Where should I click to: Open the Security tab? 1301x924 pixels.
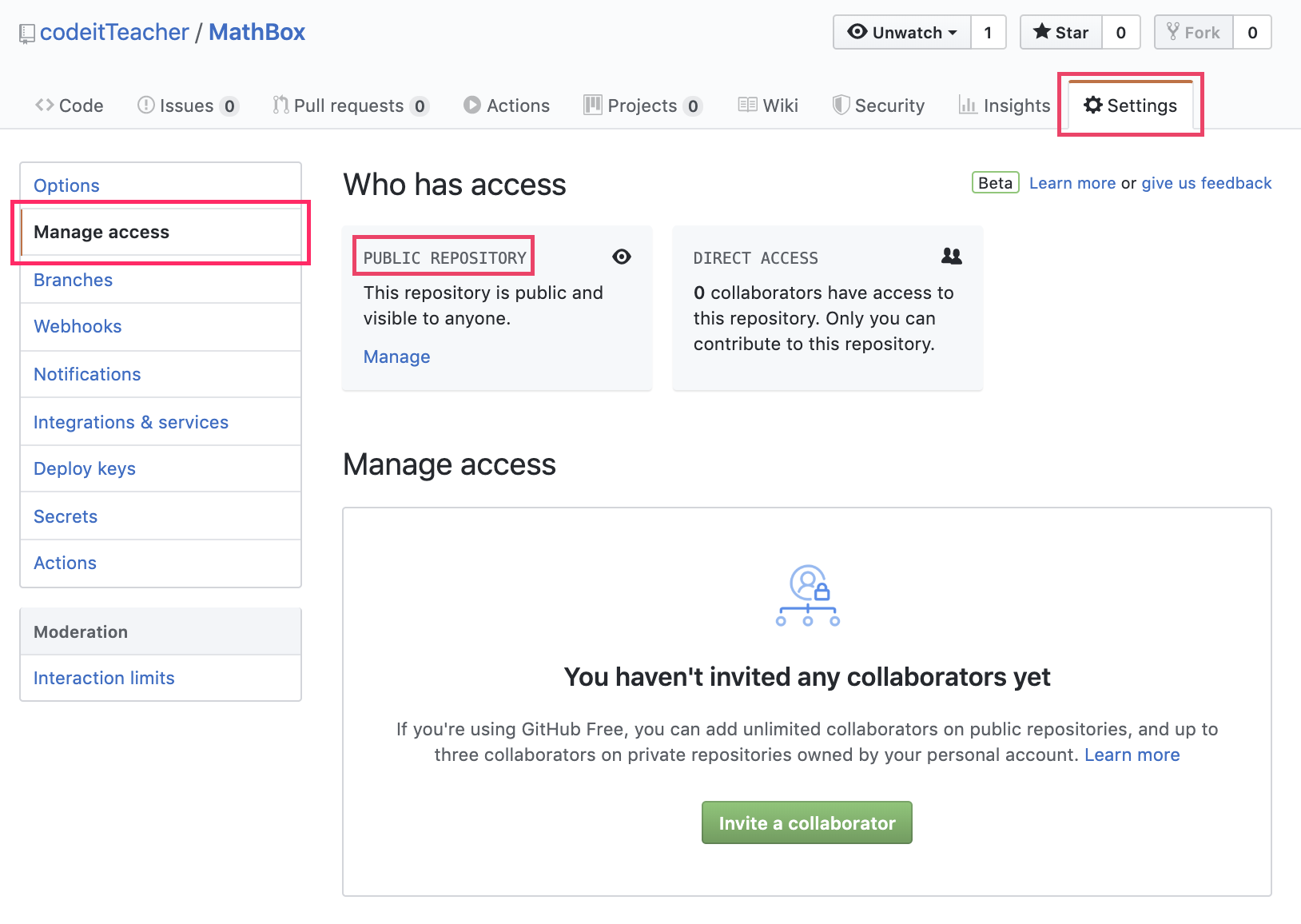point(878,106)
